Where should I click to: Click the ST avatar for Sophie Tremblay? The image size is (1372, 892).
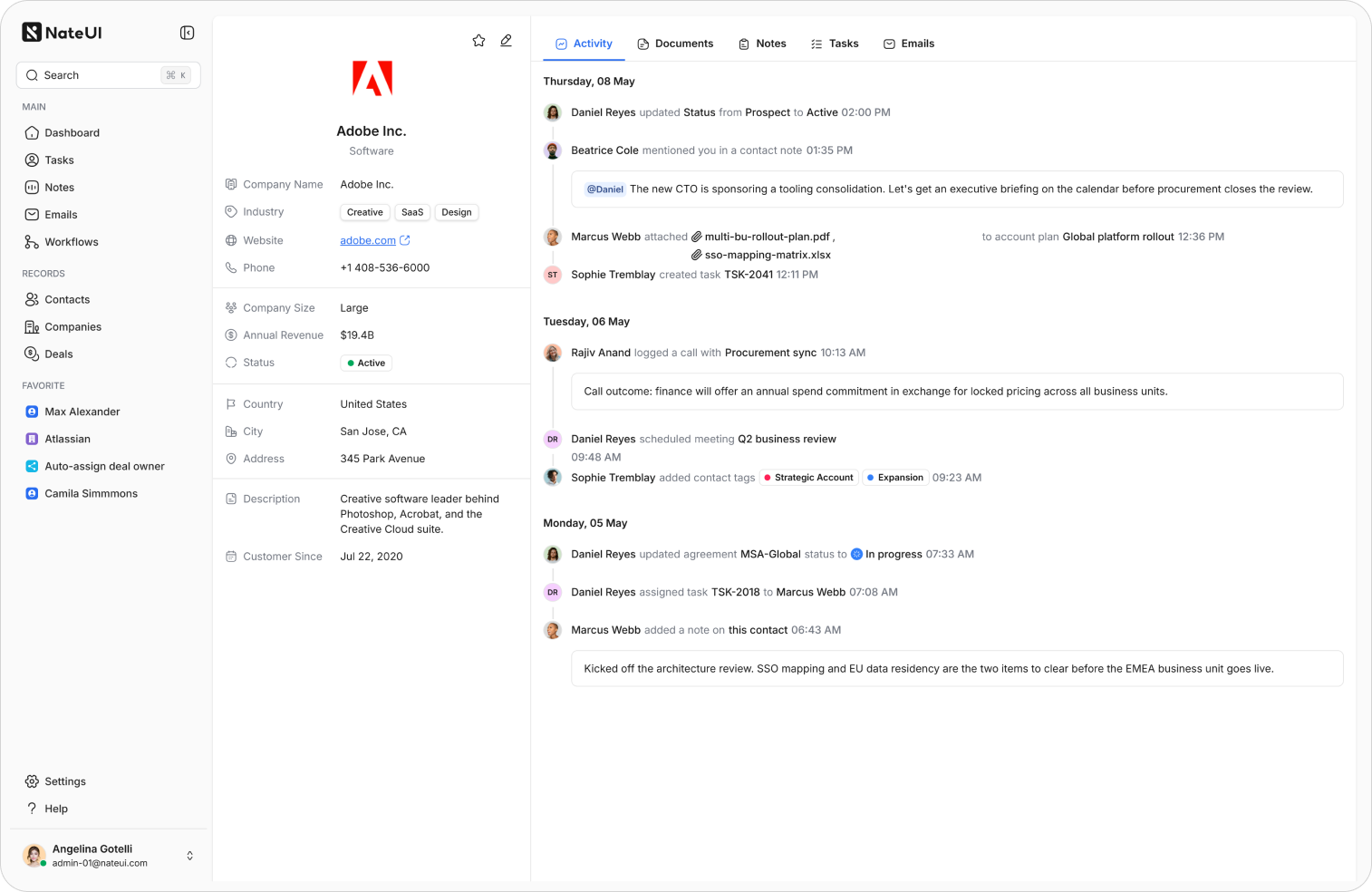(x=553, y=275)
